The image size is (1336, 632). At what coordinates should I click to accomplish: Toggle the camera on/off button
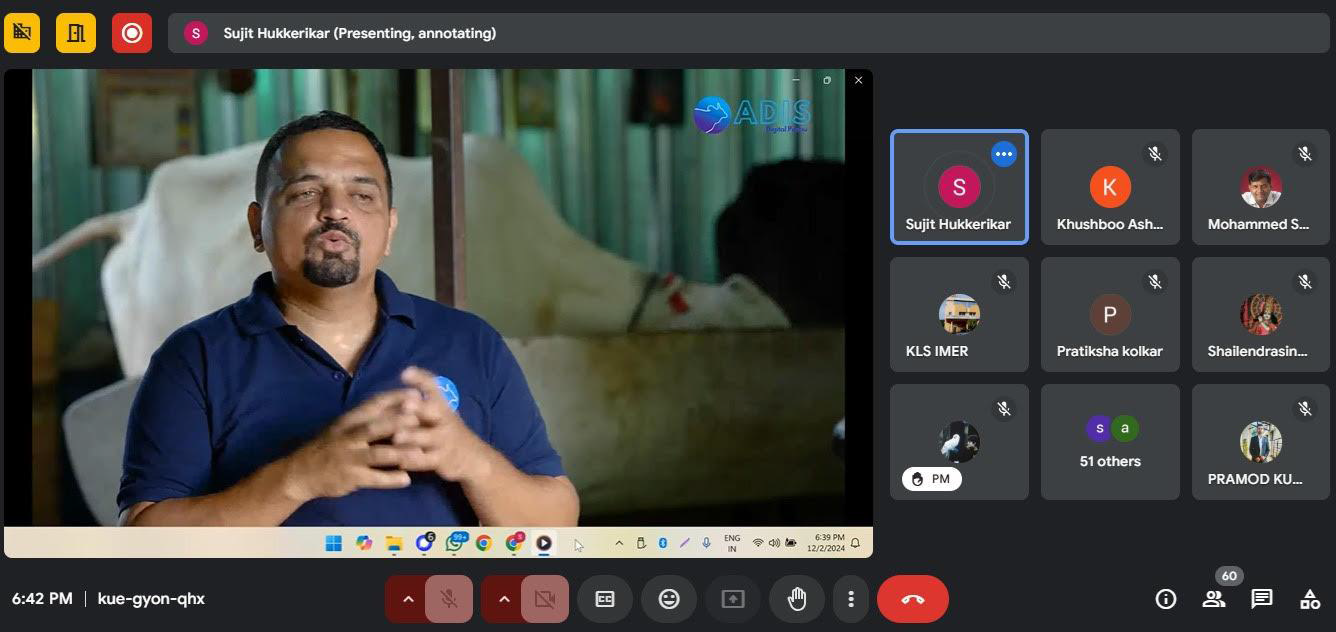544,599
